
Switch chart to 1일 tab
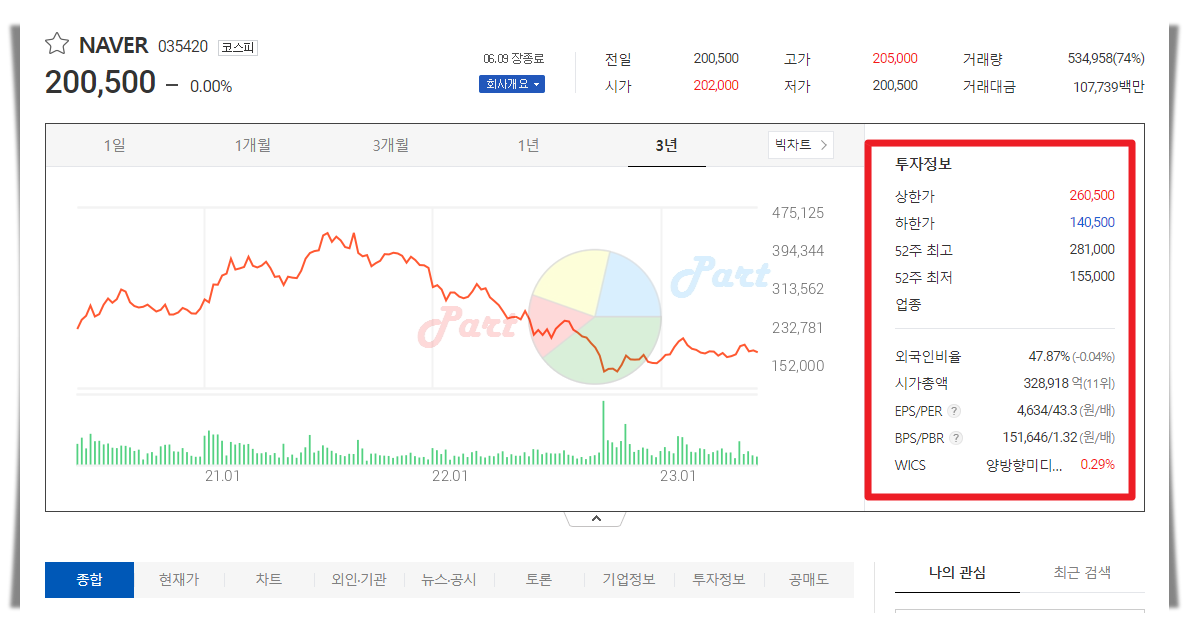pos(115,145)
